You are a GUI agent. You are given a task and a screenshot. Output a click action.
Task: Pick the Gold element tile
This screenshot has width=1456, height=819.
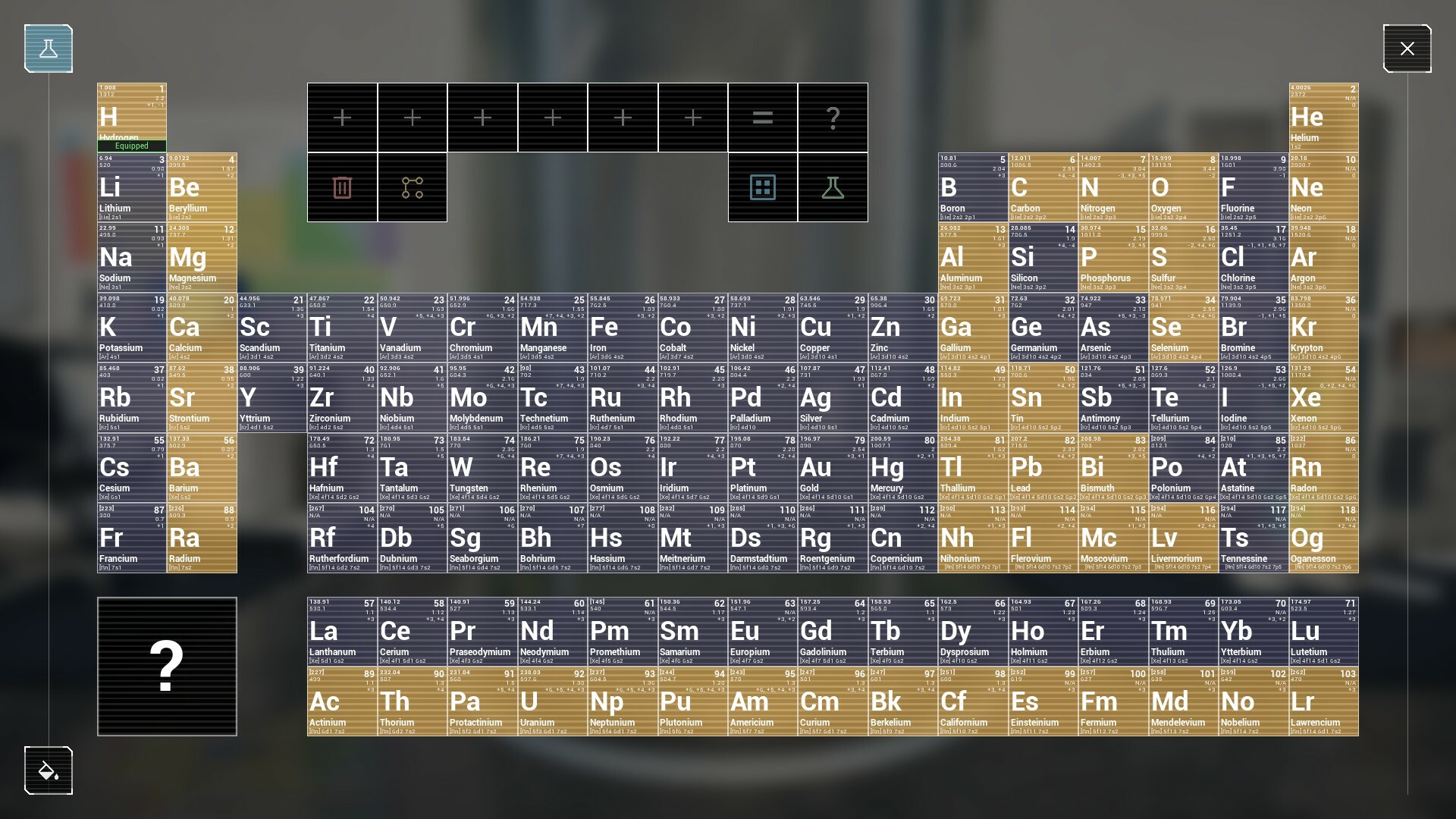coord(833,468)
